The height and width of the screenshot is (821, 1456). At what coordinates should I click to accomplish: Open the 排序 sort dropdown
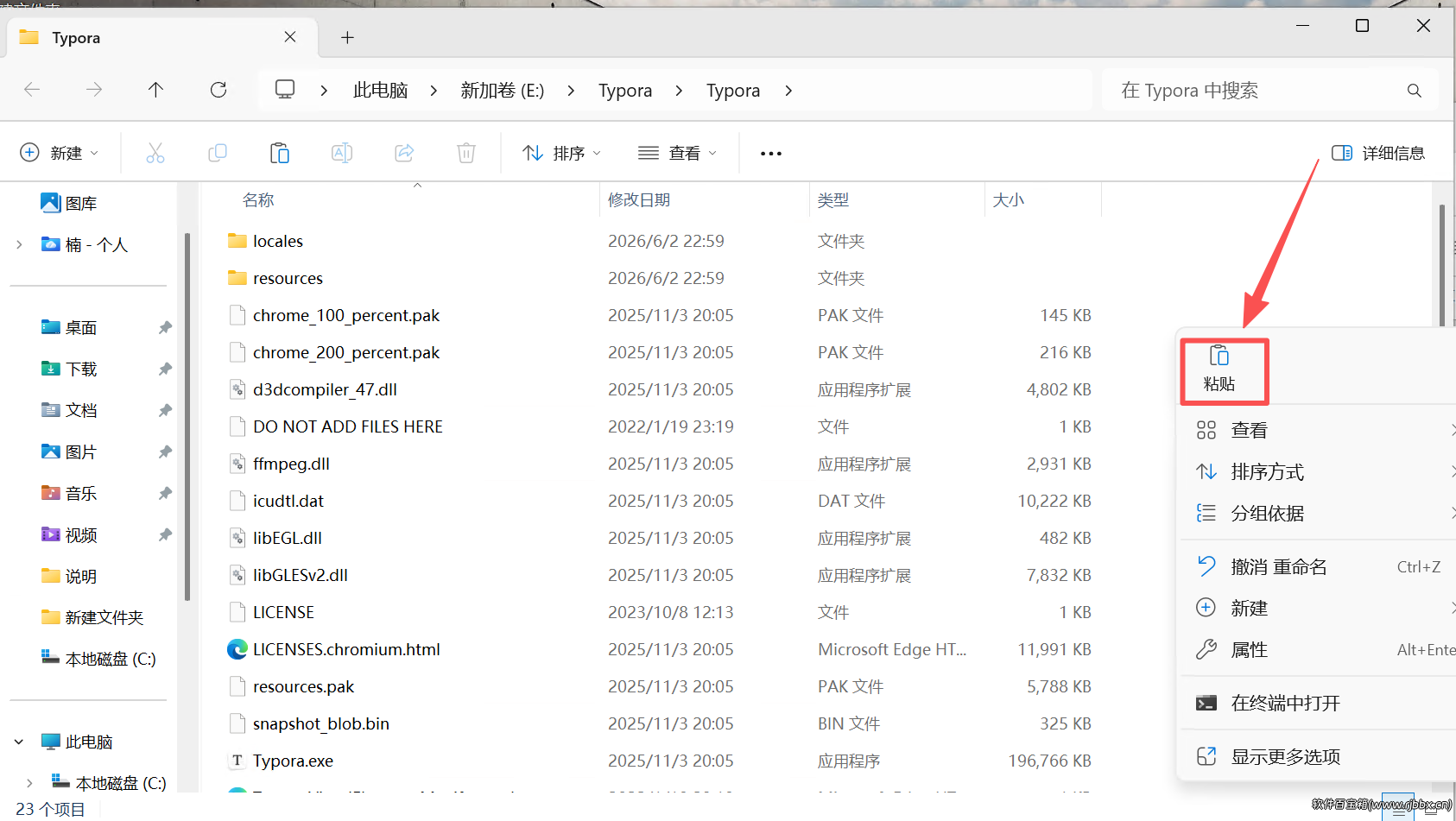[x=561, y=153]
